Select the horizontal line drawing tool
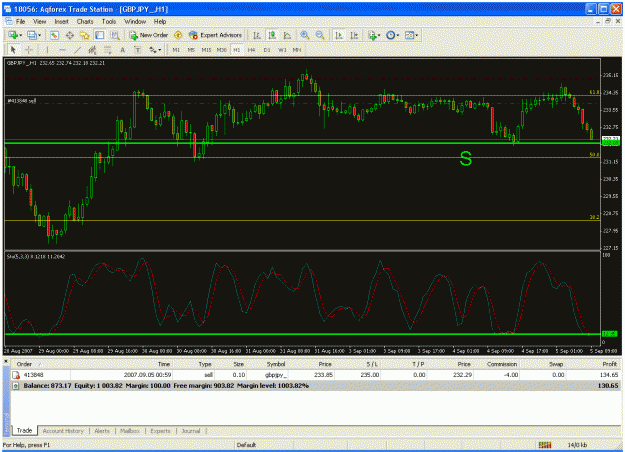The width and height of the screenshot is (625, 452). 62,50
